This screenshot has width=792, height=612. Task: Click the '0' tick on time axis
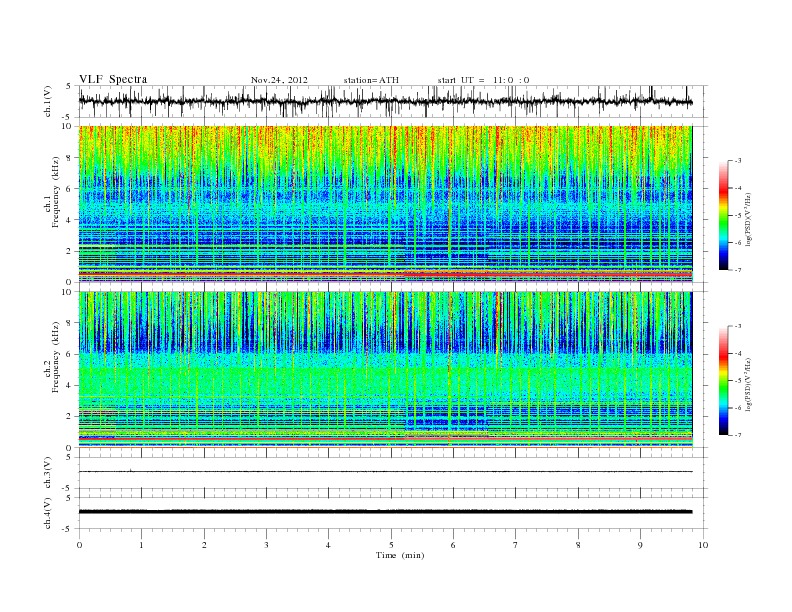tap(79, 545)
